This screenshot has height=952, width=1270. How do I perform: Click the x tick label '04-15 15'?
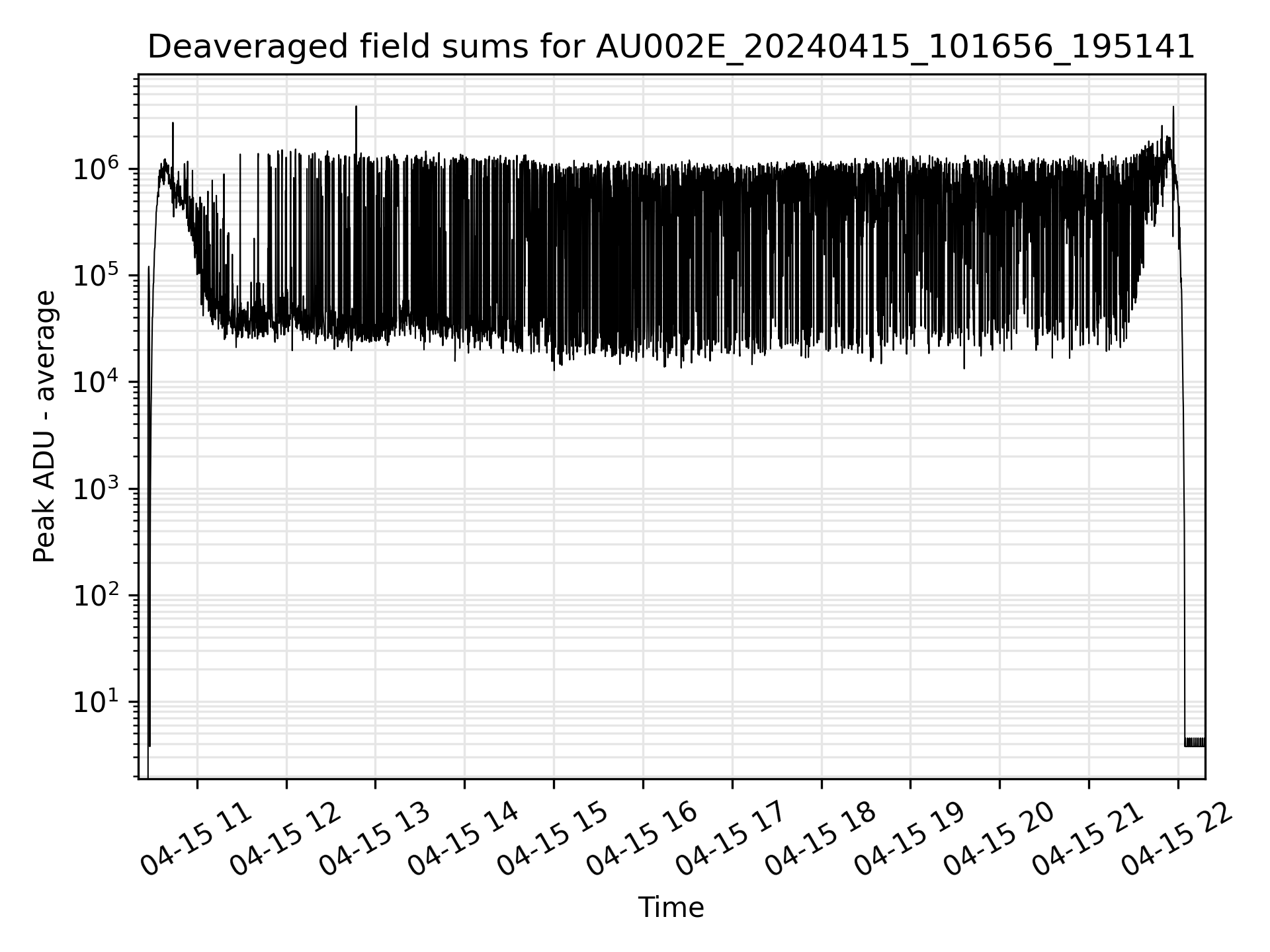coord(553,840)
